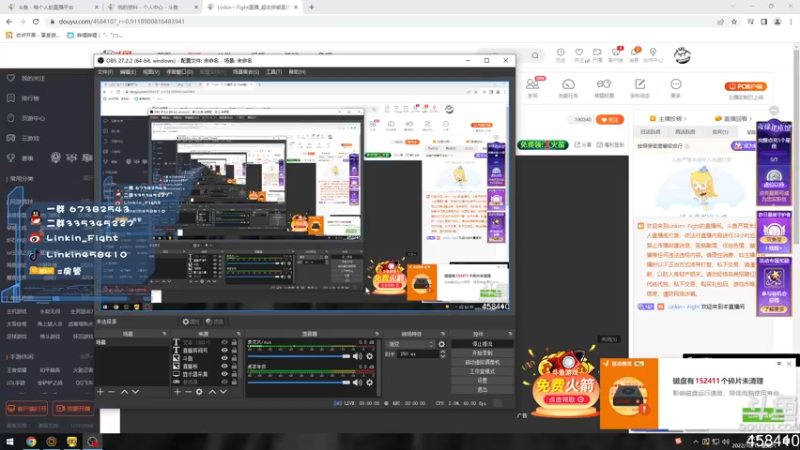Image resolution: width=800 pixels, height=450 pixels.
Task: Open settings gear of first mixer audio track
Action: tap(369, 356)
